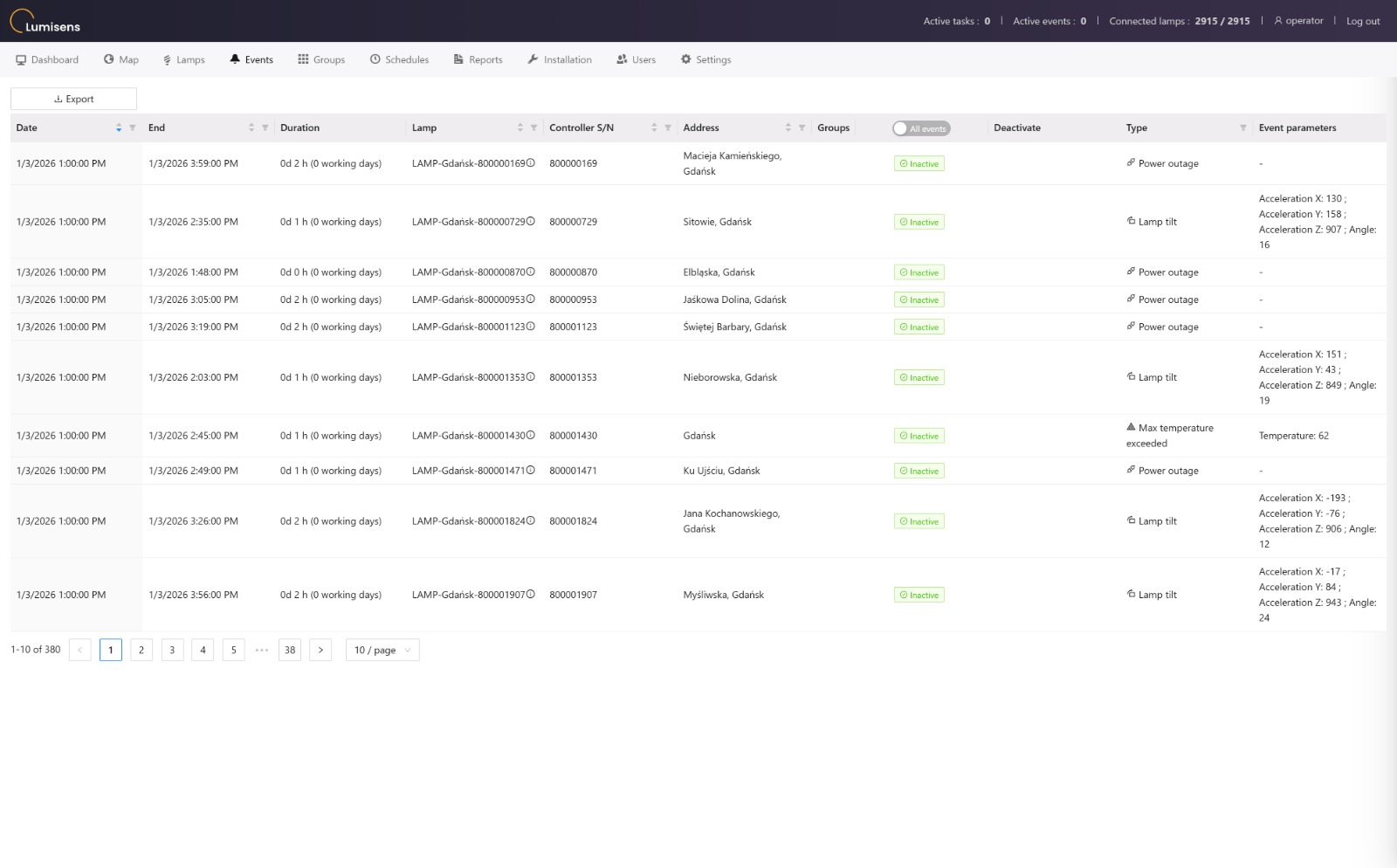1397x868 pixels.
Task: Sort by the Date column arrows
Action: pos(119,127)
